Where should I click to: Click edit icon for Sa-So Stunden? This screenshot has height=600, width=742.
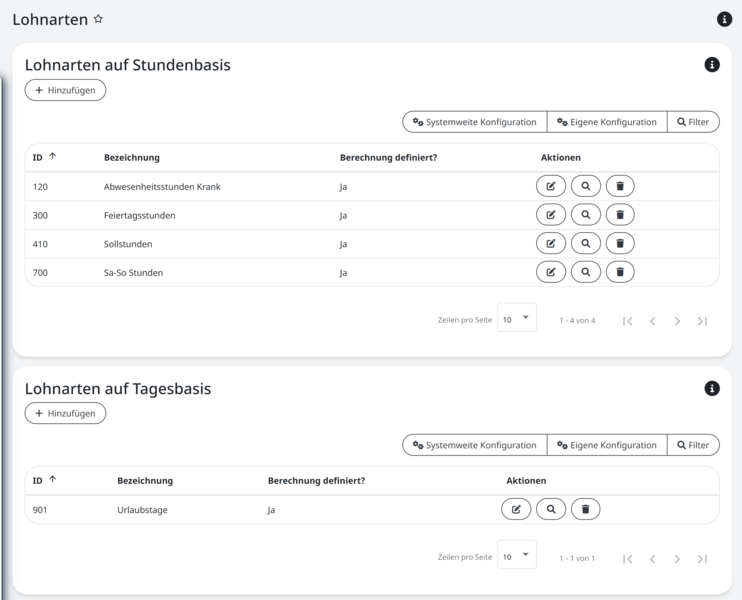(x=550, y=272)
